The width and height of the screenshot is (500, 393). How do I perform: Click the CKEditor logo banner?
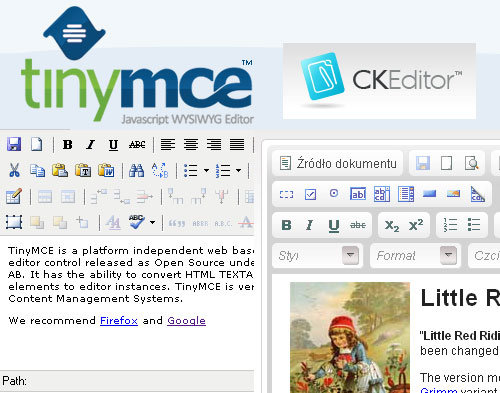(379, 81)
